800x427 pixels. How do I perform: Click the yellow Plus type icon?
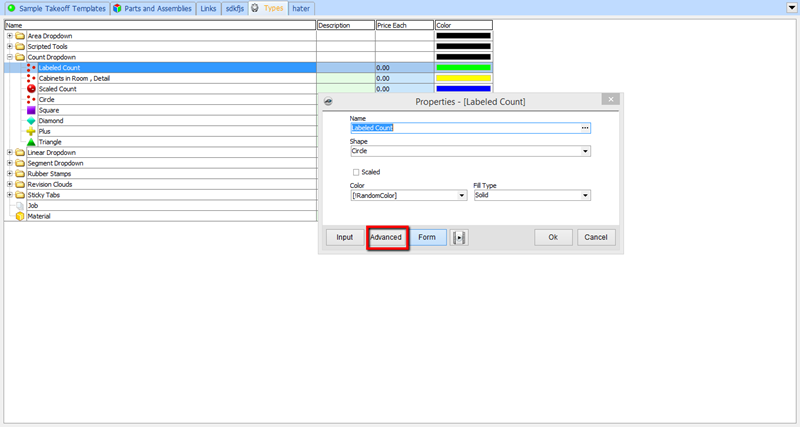pos(31,131)
